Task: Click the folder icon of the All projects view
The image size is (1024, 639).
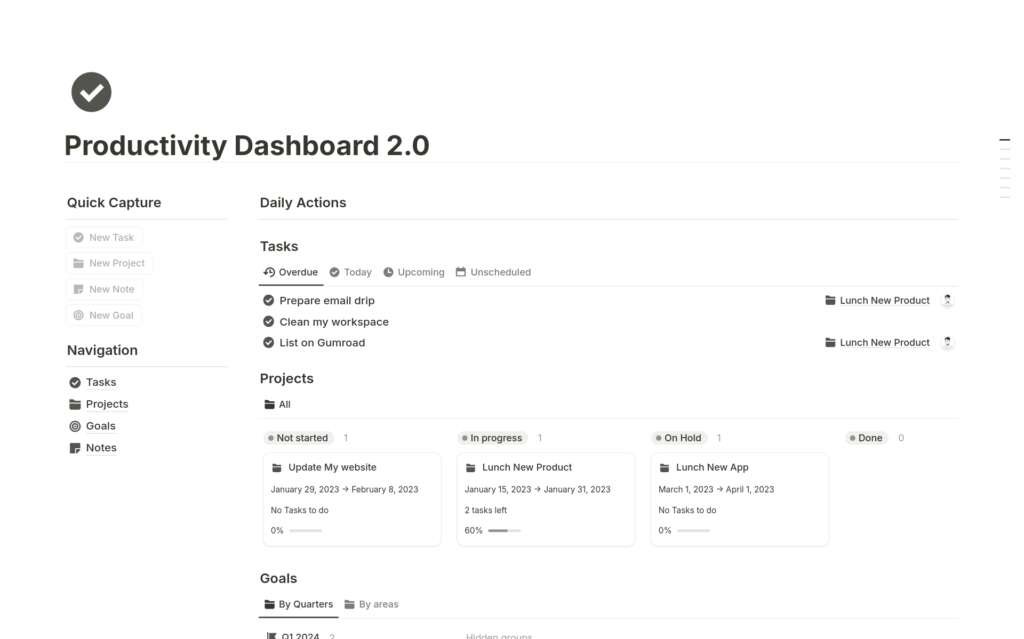Action: (x=269, y=404)
